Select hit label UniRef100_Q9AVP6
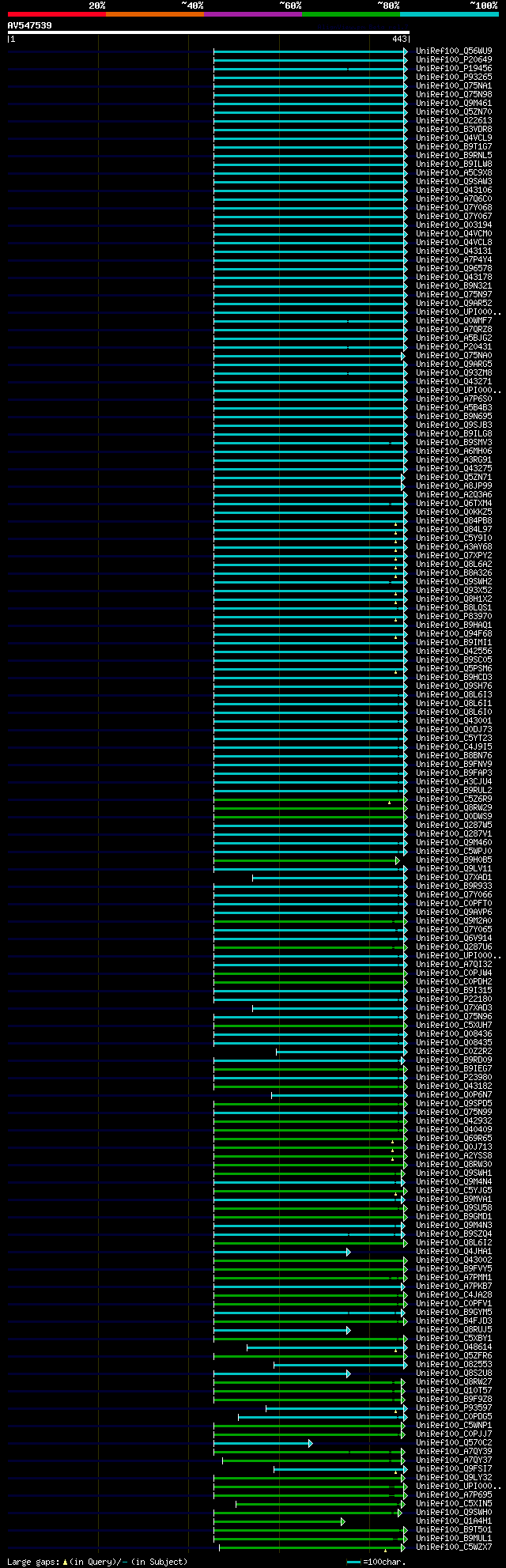This screenshot has height=1568, width=506. [x=454, y=912]
